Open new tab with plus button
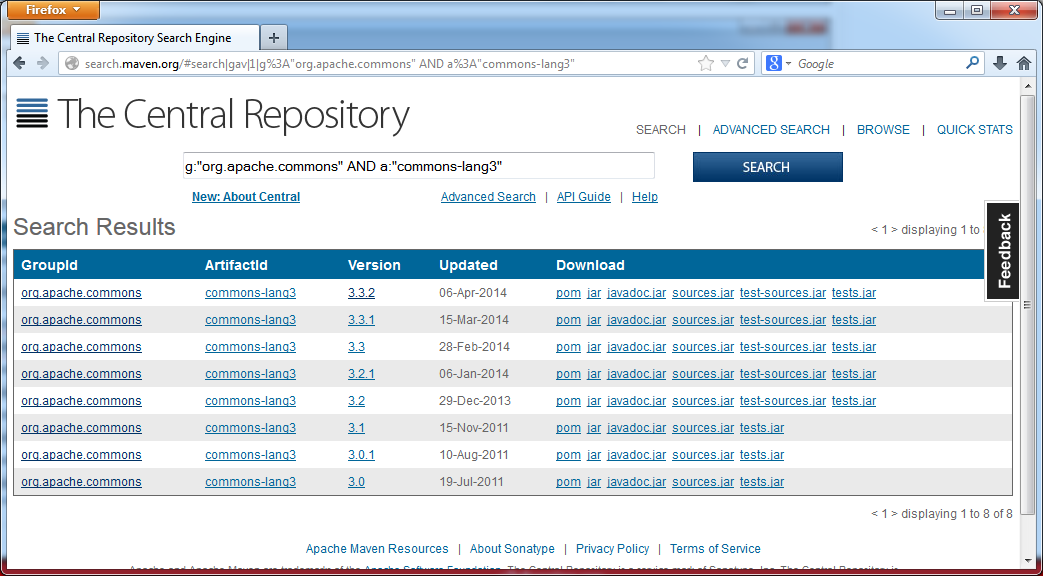The width and height of the screenshot is (1043, 576). [x=273, y=38]
